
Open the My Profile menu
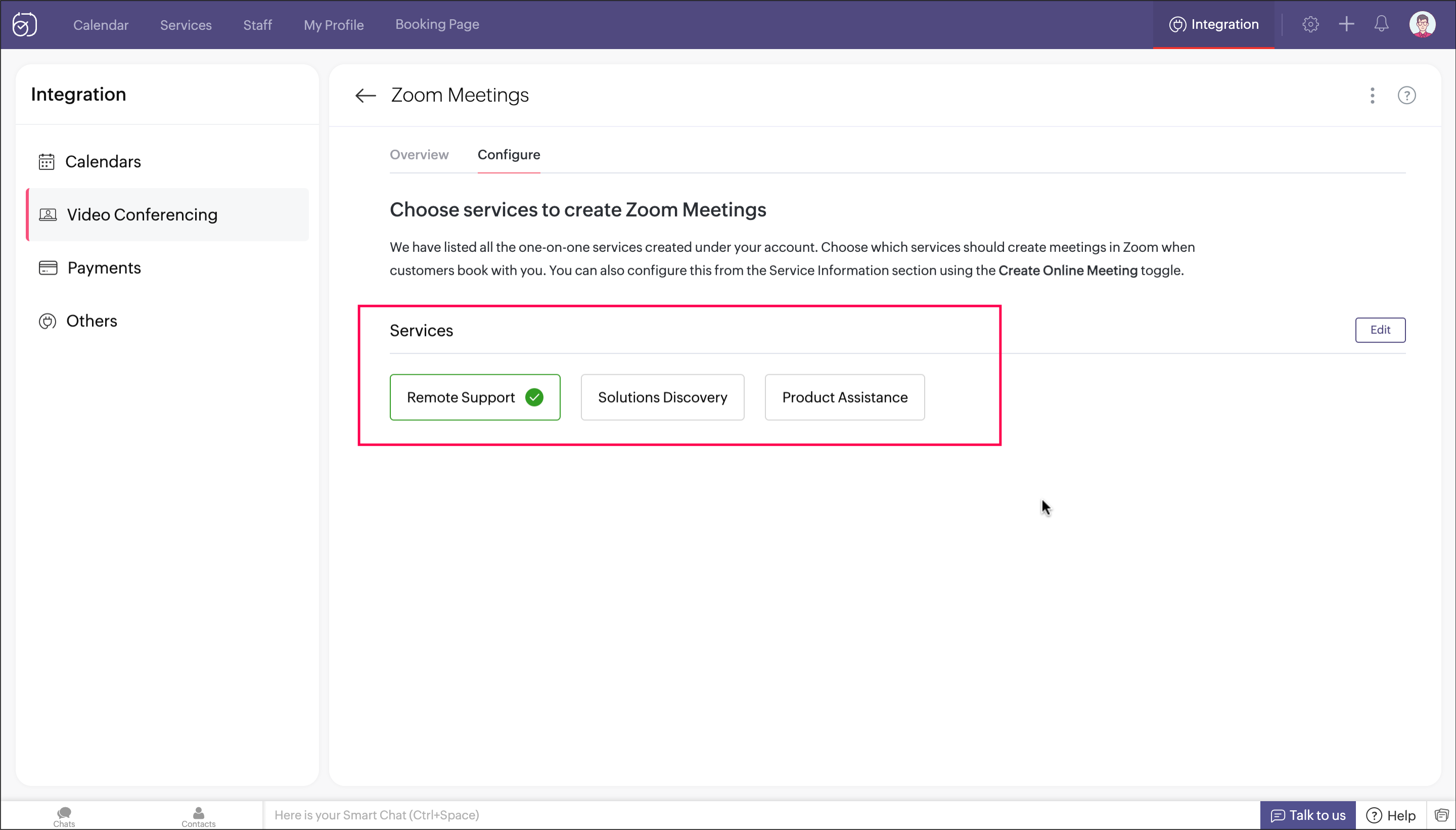334,25
